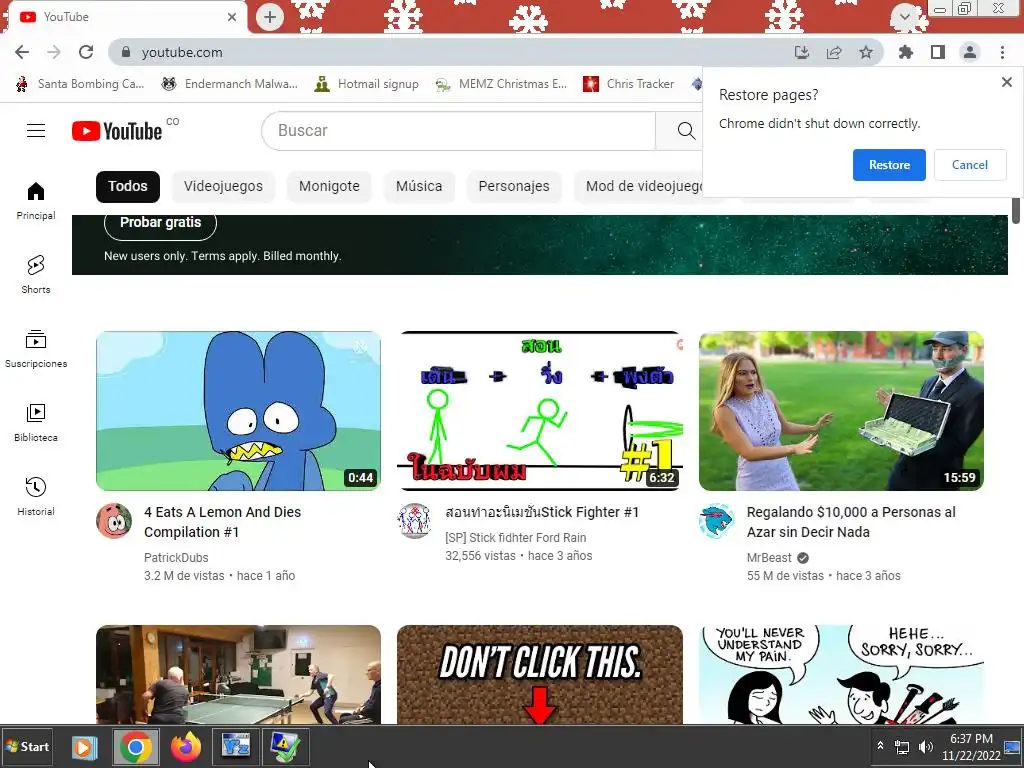This screenshot has height=768, width=1024.
Task: Open Chris Tracker bookmark
Action: (628, 84)
